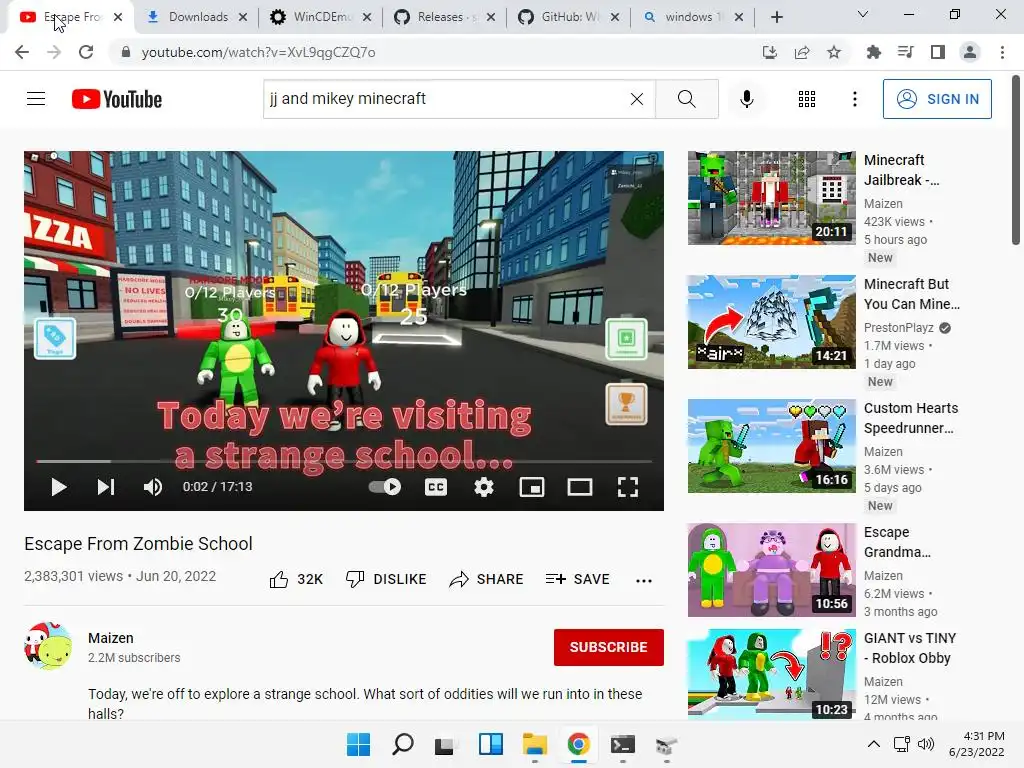The height and width of the screenshot is (768, 1024).
Task: Install app icon in address bar
Action: pos(770,52)
